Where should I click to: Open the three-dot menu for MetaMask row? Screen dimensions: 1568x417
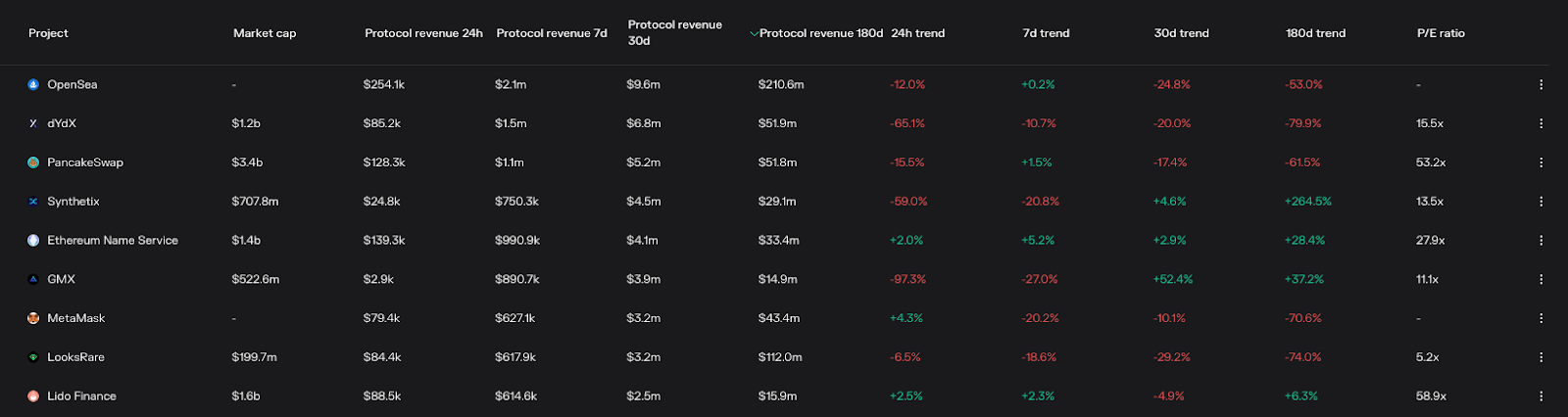(x=1541, y=318)
